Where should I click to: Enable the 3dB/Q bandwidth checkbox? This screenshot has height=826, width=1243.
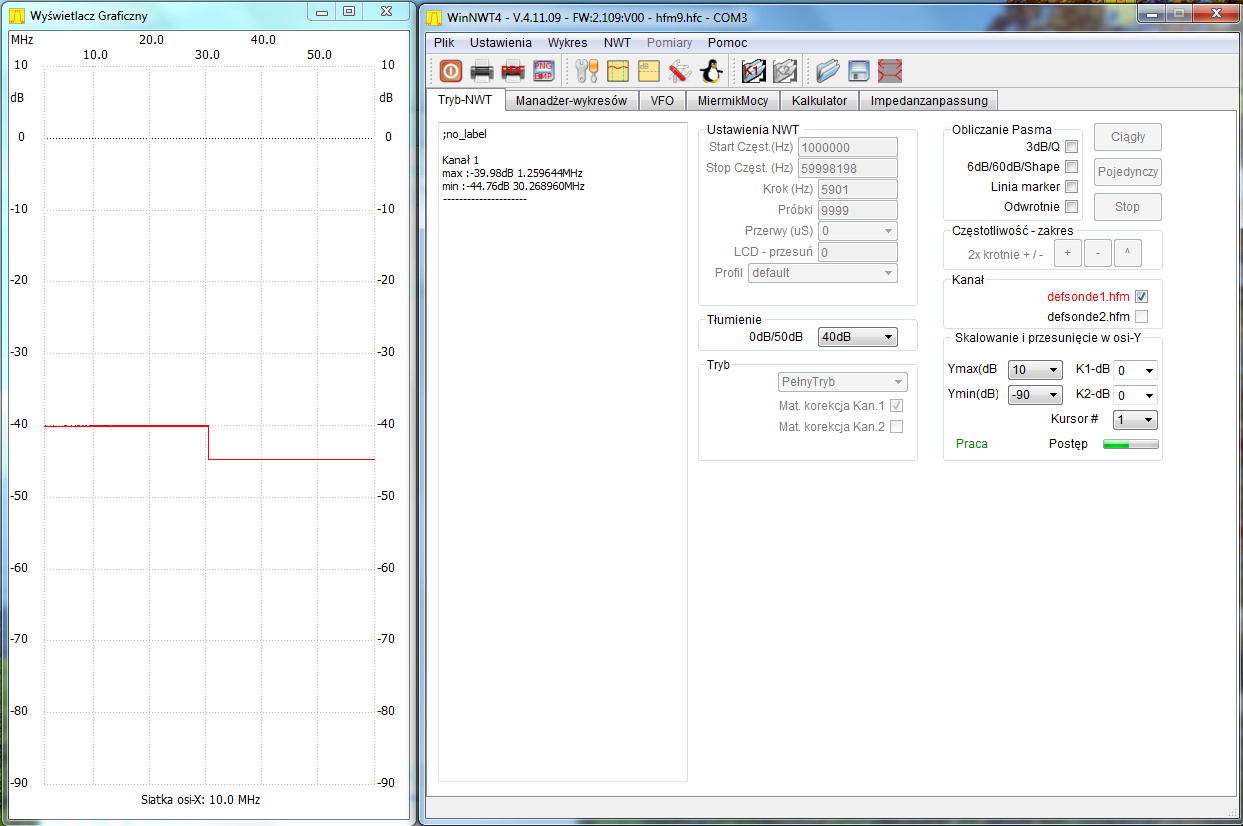1071,147
